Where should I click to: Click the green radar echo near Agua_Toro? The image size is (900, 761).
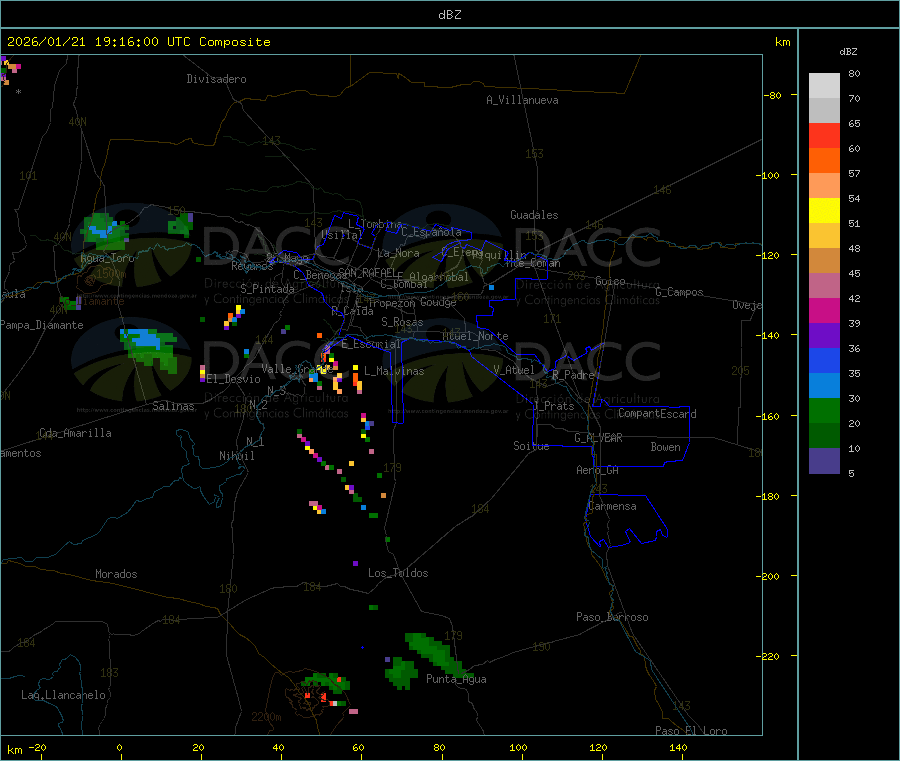tap(104, 231)
